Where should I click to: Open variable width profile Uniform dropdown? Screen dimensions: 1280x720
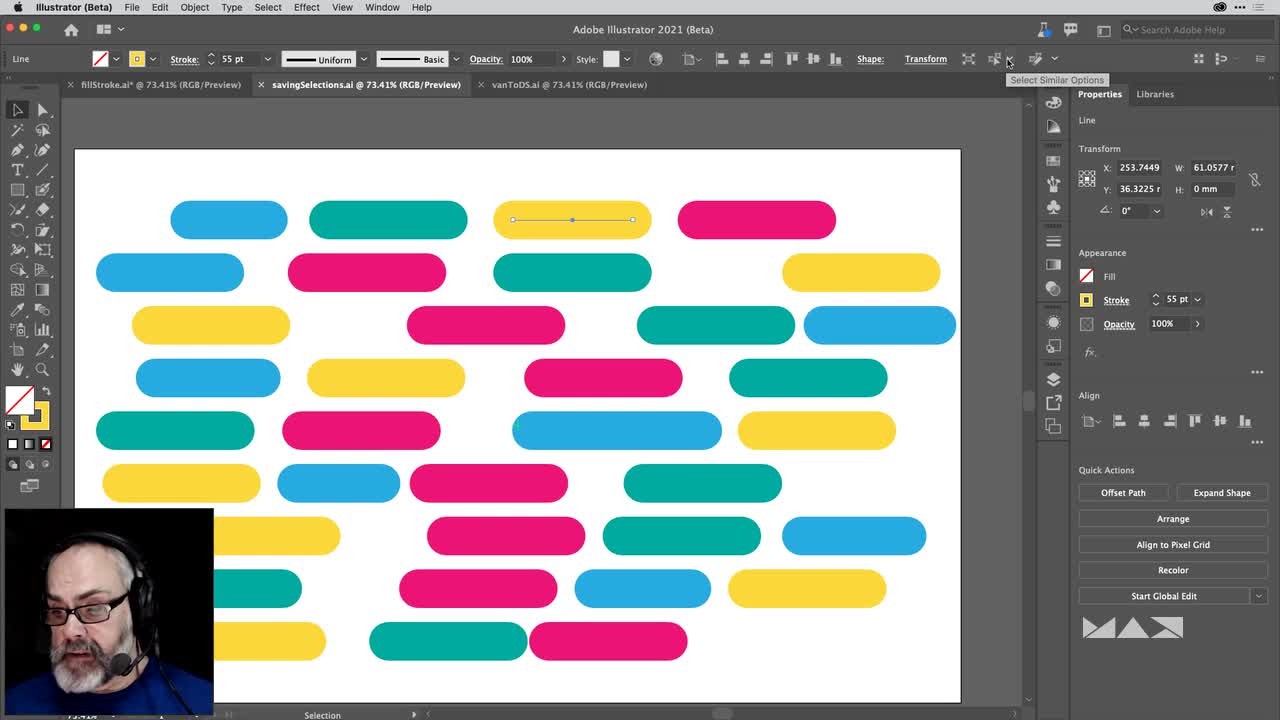[363, 59]
